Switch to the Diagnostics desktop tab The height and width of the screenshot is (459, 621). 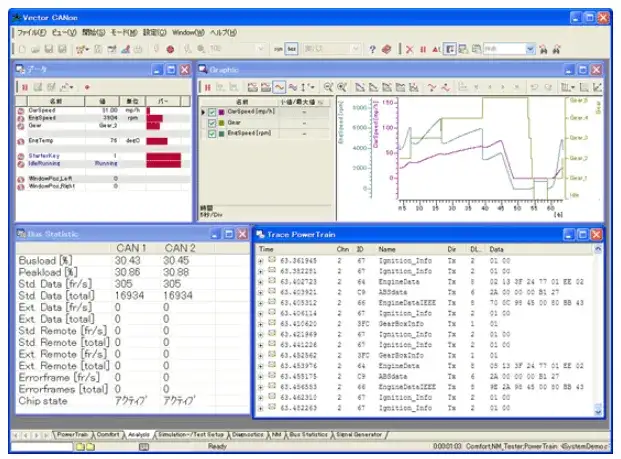248,435
